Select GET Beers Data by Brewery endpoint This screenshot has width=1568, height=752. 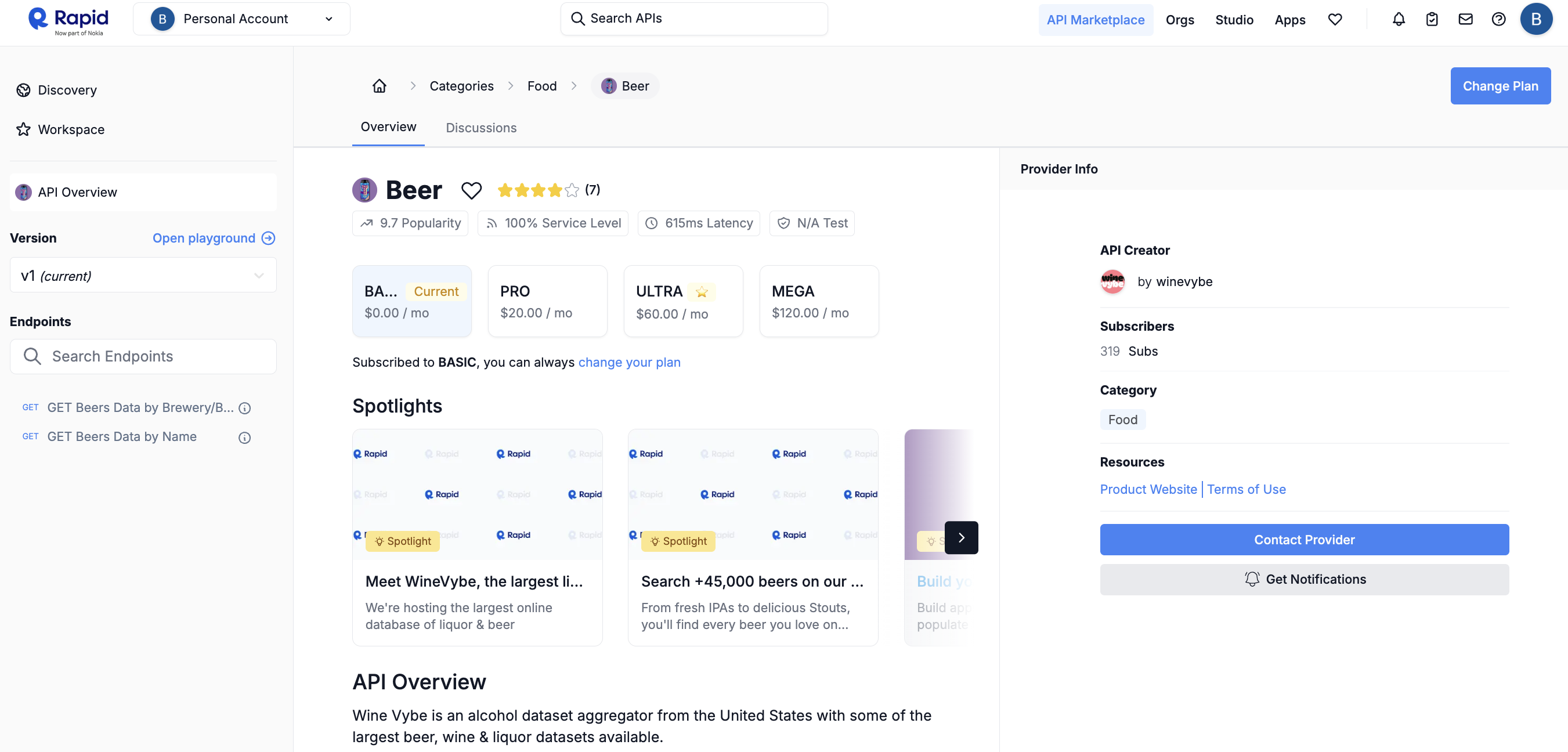coord(140,408)
